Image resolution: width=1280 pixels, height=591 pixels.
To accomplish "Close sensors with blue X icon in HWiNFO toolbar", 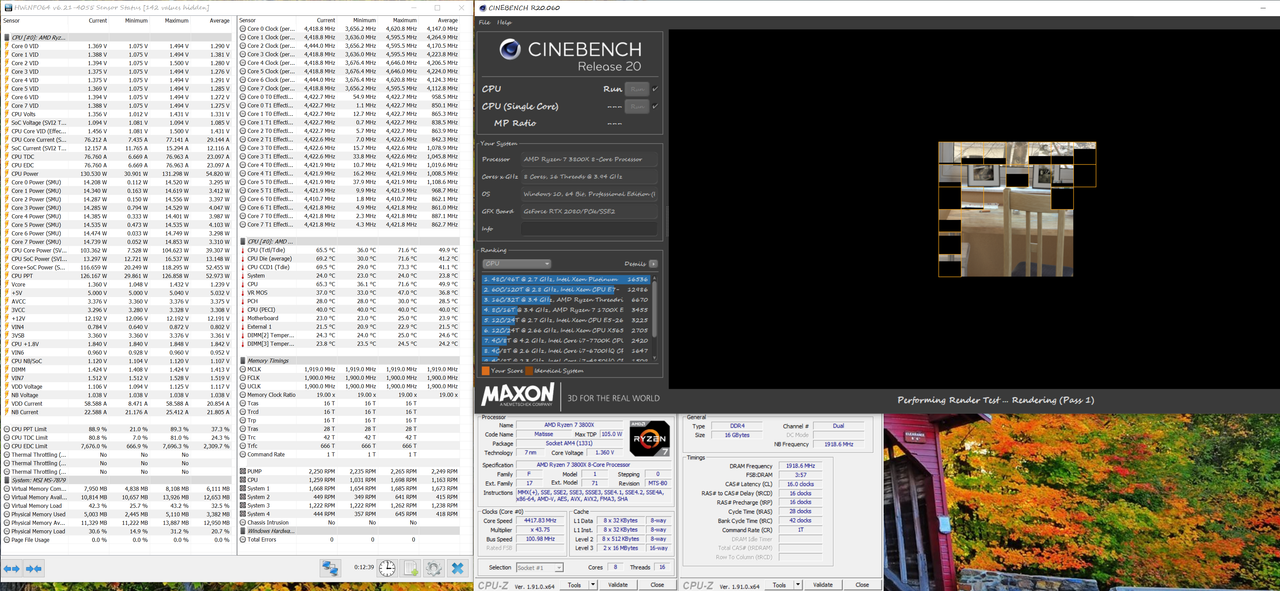I will tap(457, 568).
